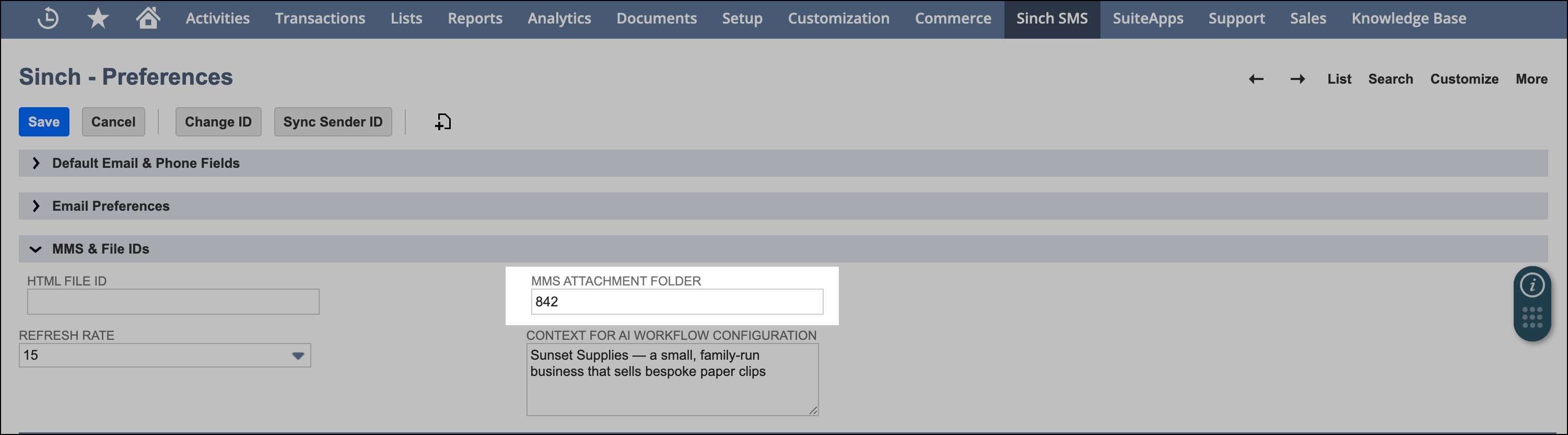
Task: Click resize handle of AI context textarea
Action: point(813,410)
